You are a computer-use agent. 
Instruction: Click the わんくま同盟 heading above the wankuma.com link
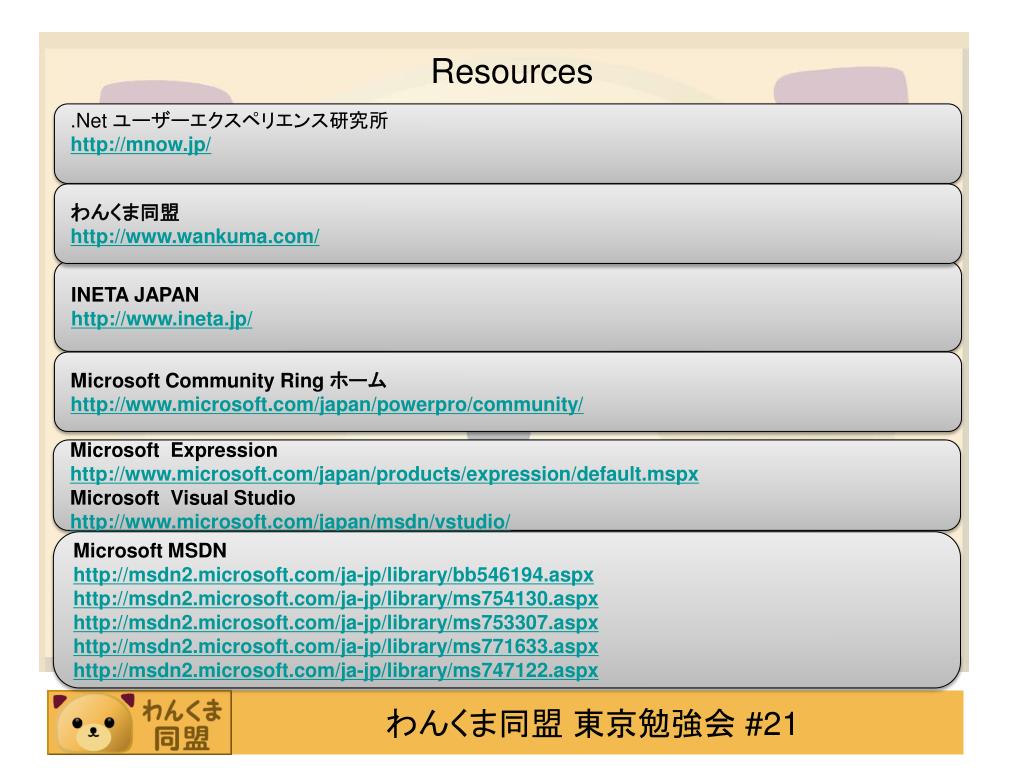click(x=125, y=212)
